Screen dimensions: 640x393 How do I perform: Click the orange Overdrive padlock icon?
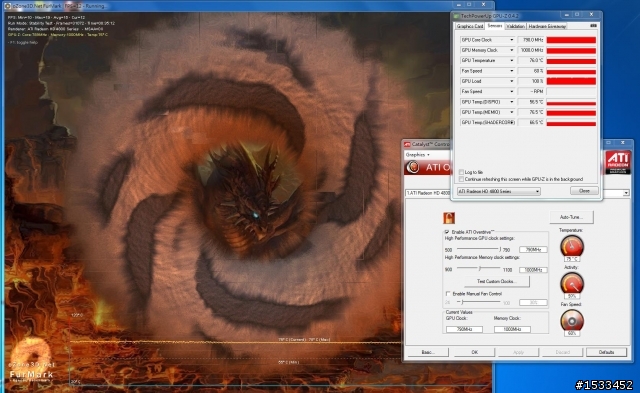click(449, 218)
